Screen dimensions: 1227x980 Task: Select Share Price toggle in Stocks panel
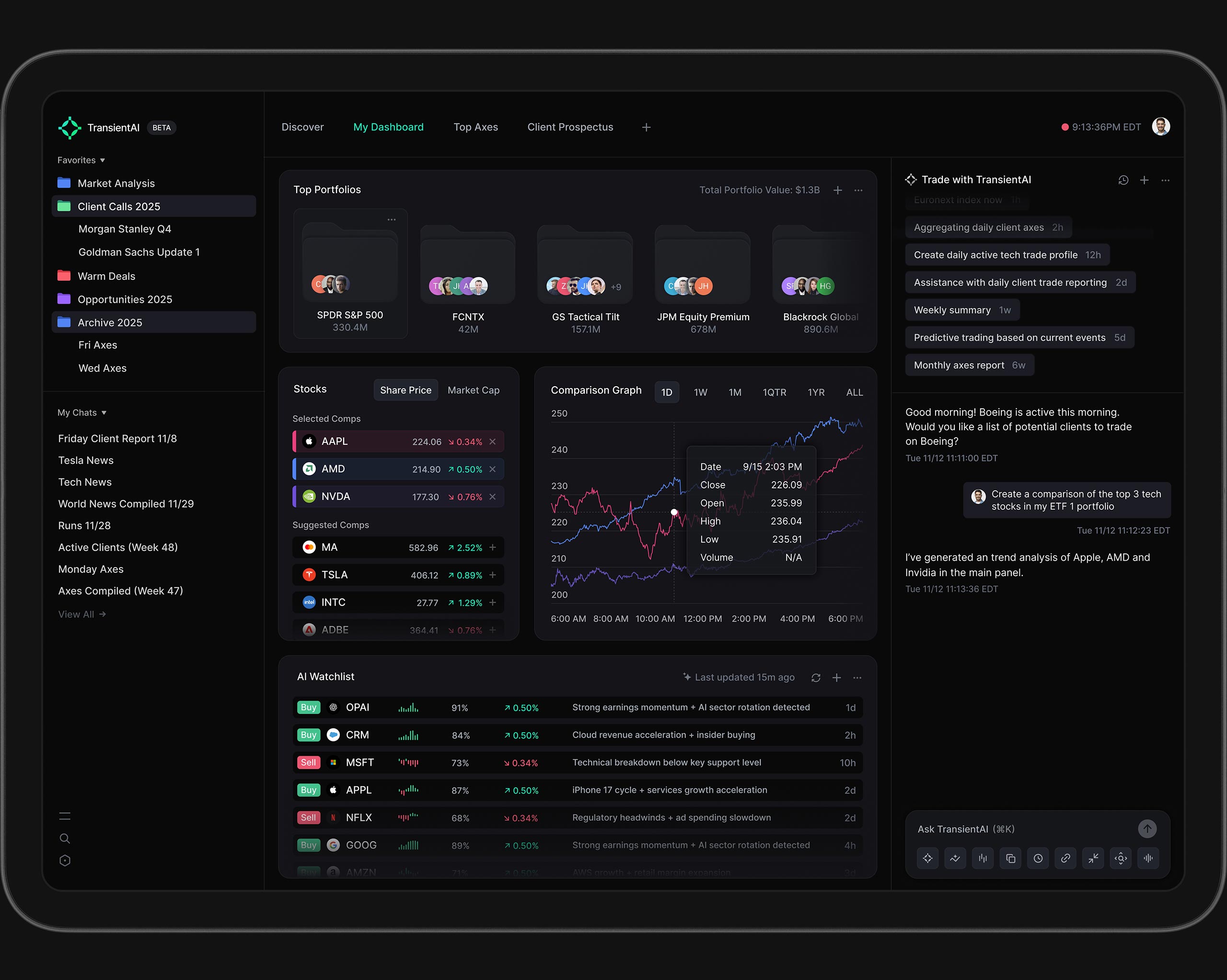(405, 391)
